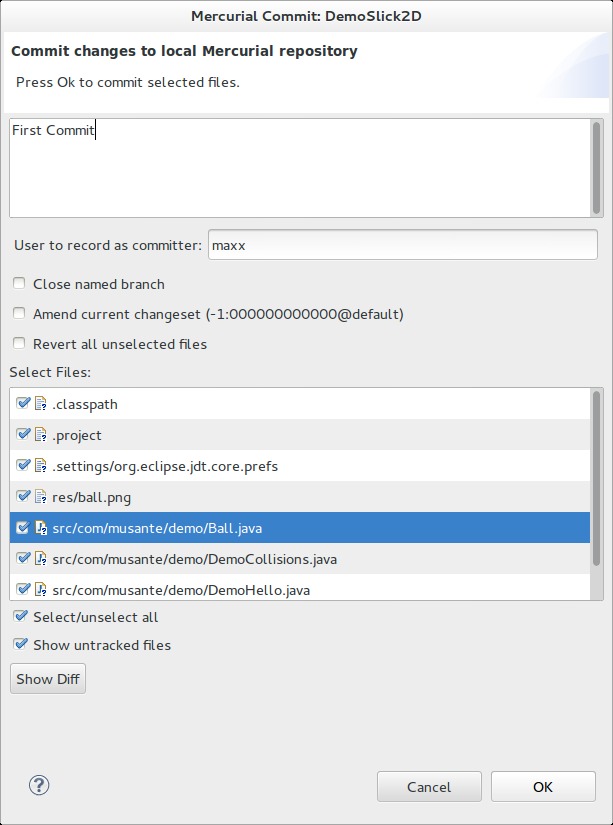Click the org.eclipse.jdt.core.prefs file icon
Image resolution: width=613 pixels, height=825 pixels.
click(x=41, y=466)
